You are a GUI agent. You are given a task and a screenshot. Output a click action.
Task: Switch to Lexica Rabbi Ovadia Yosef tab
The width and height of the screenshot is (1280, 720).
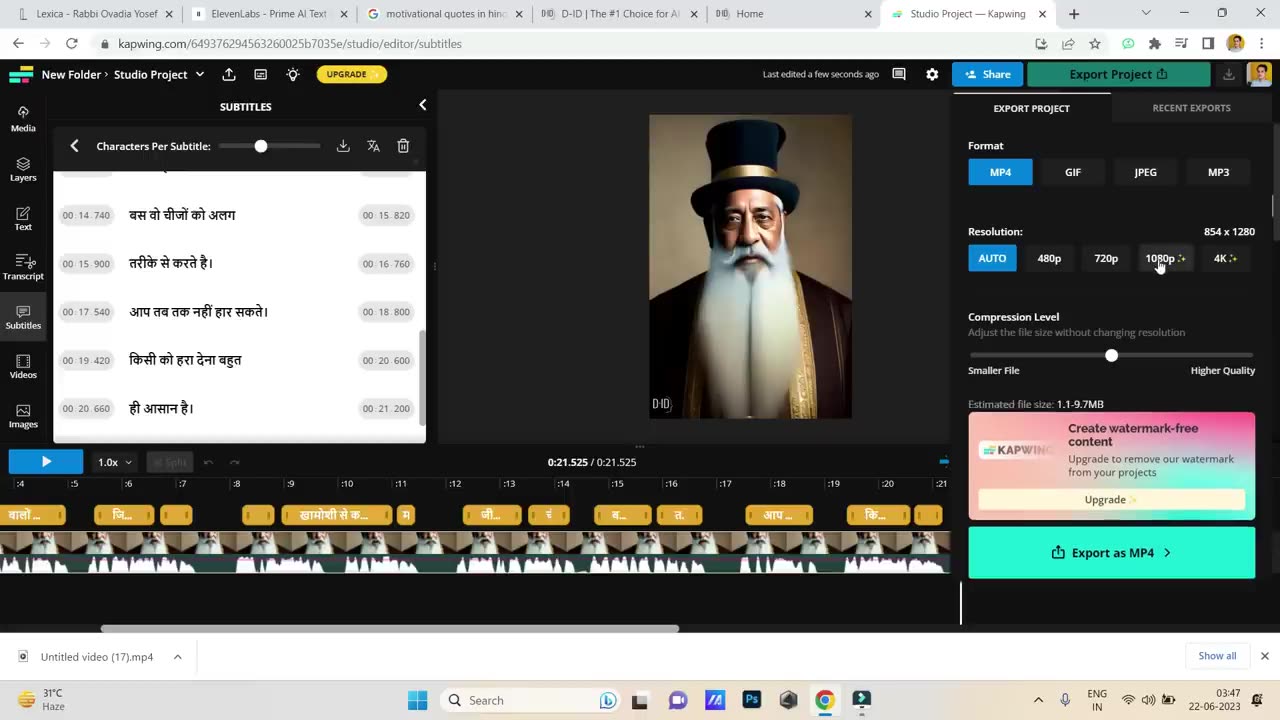pyautogui.click(x=95, y=14)
